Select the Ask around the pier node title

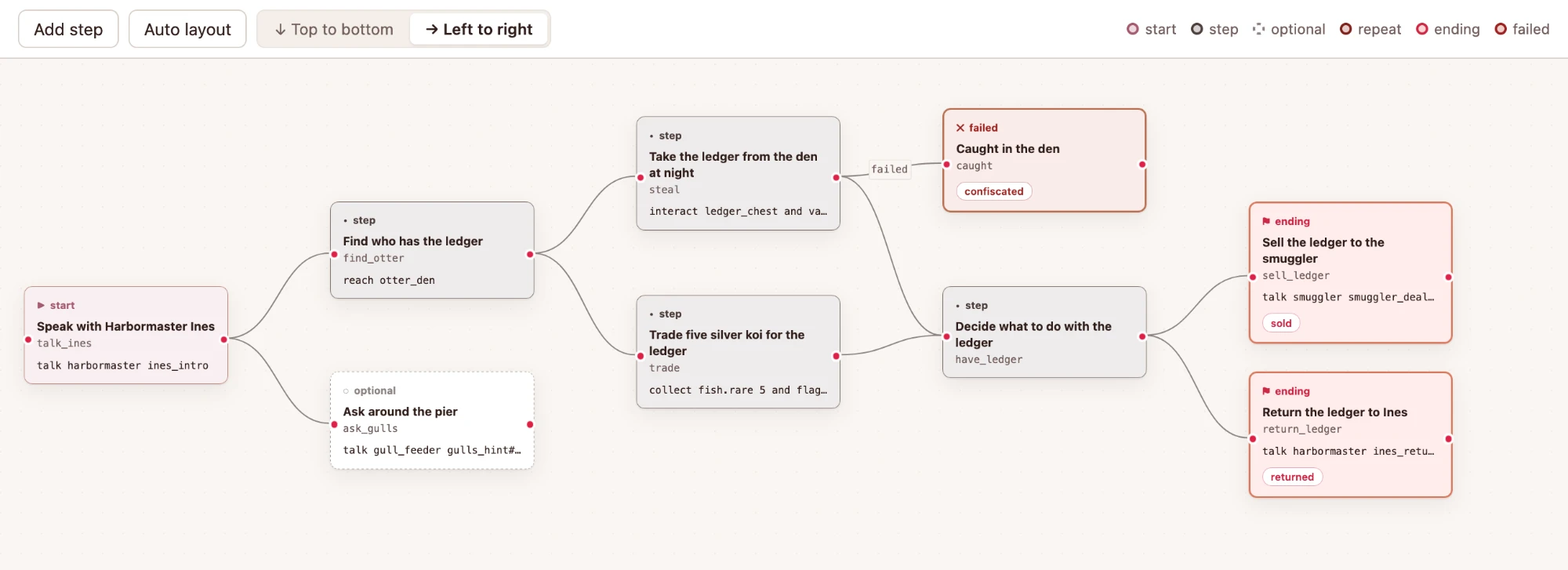click(x=400, y=412)
